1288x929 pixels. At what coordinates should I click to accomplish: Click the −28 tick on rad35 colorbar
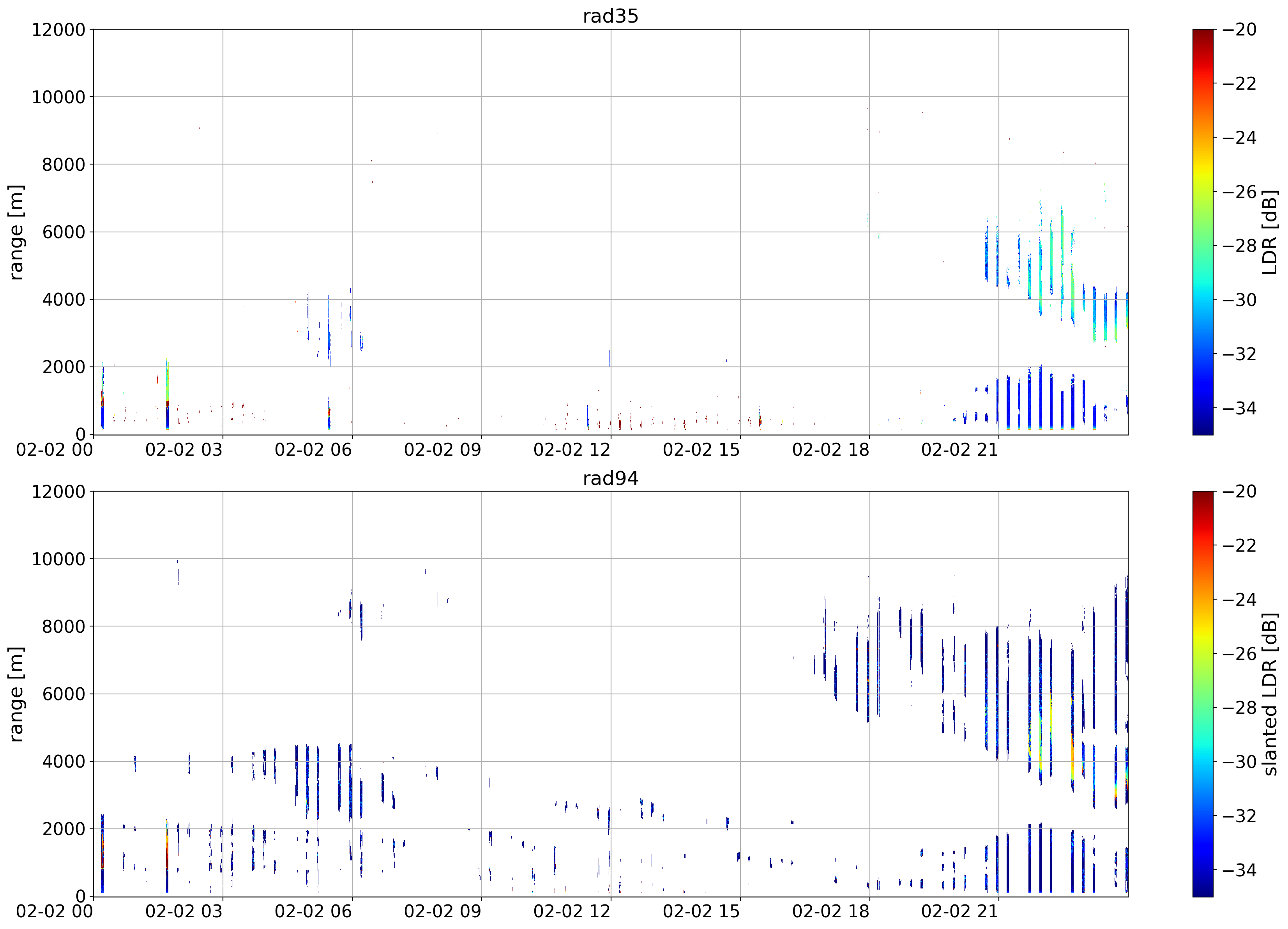[1239, 246]
